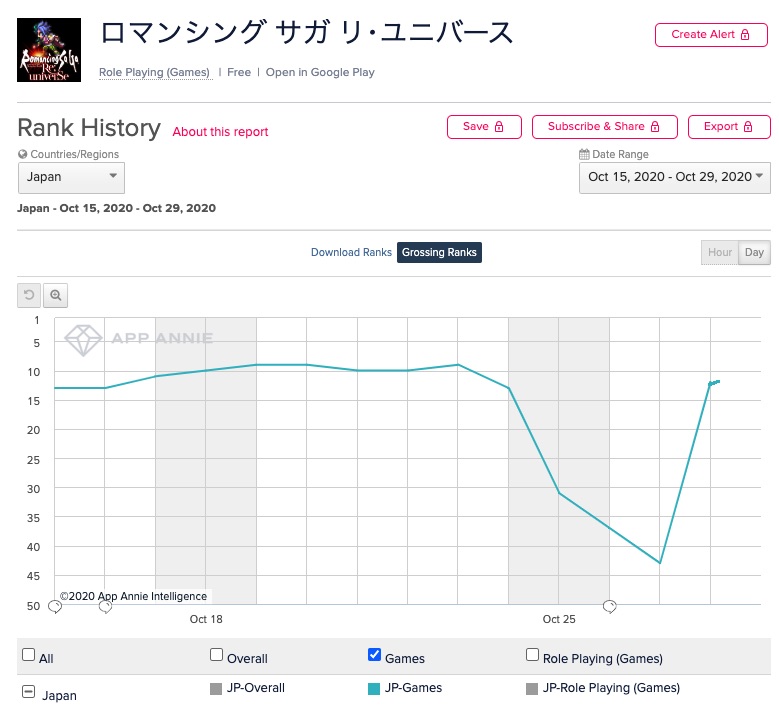
Task: Enable the Overall checkbox
Action: (216, 655)
